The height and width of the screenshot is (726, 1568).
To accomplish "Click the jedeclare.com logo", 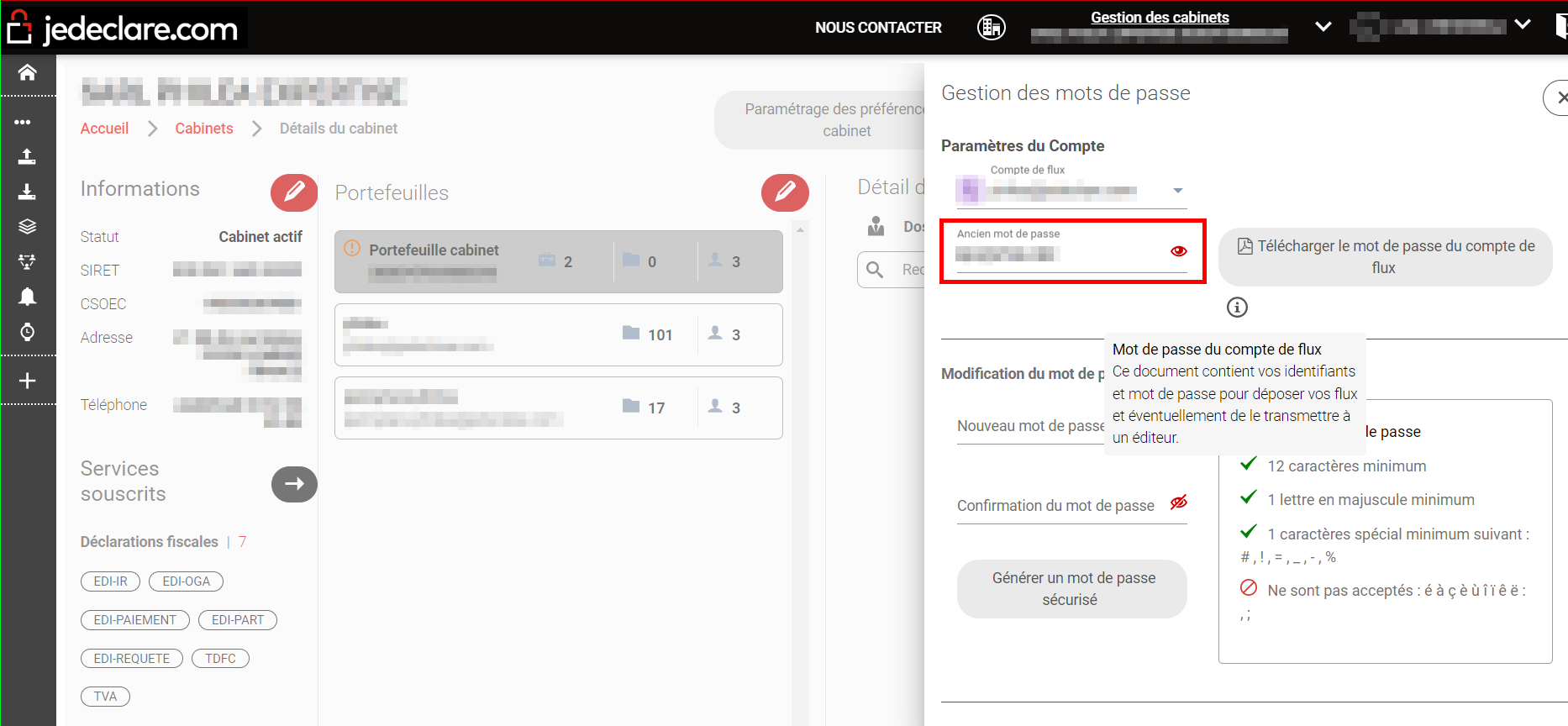I will pos(124,28).
